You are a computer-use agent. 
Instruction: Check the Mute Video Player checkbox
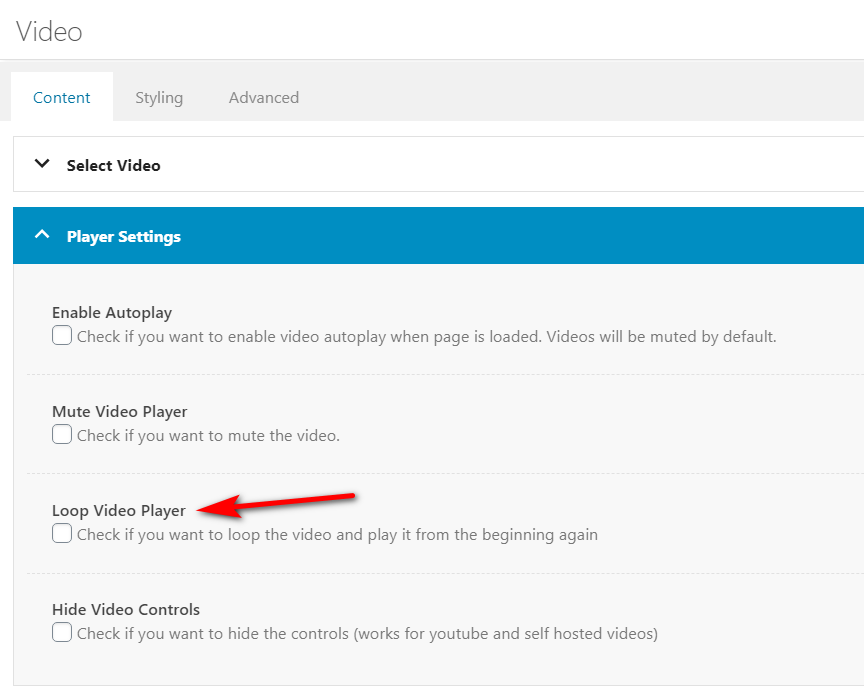point(62,434)
